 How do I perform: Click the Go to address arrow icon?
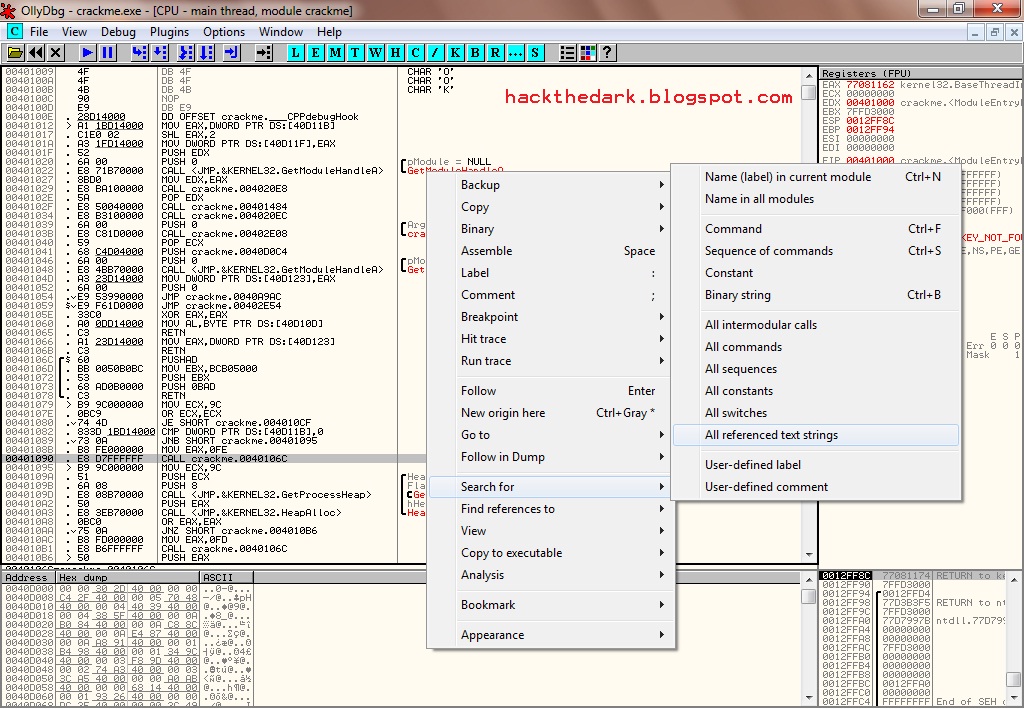(263, 53)
